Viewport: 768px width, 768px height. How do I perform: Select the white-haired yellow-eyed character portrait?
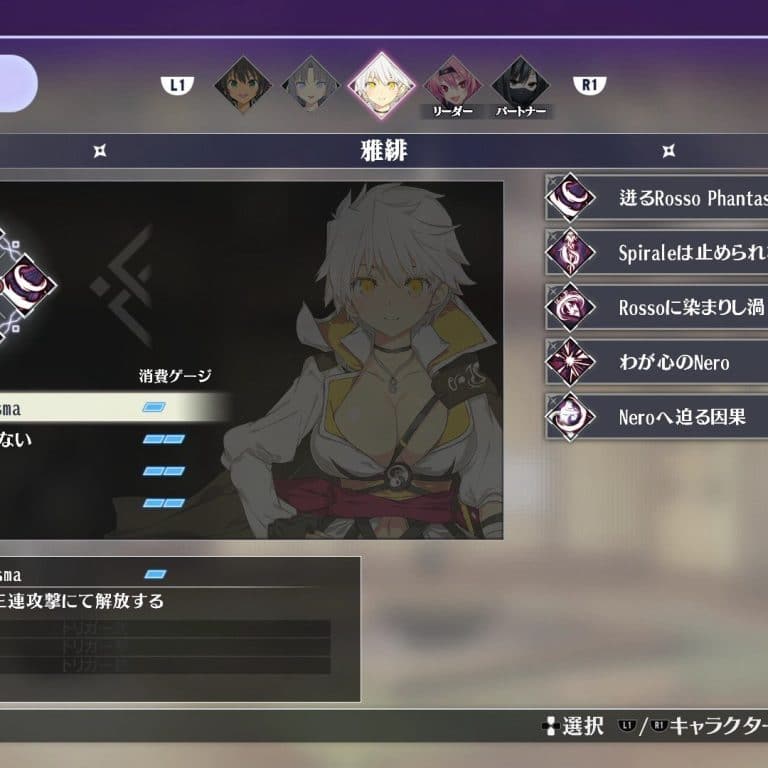(x=382, y=85)
